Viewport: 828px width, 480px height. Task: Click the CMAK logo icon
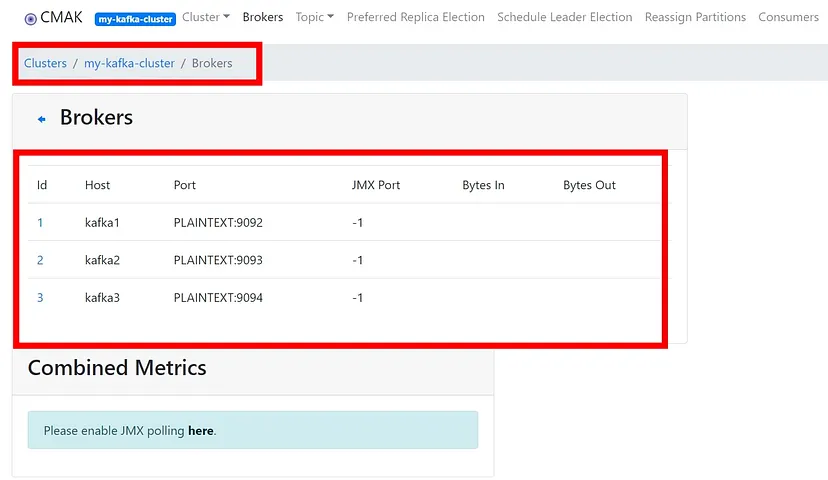(31, 20)
